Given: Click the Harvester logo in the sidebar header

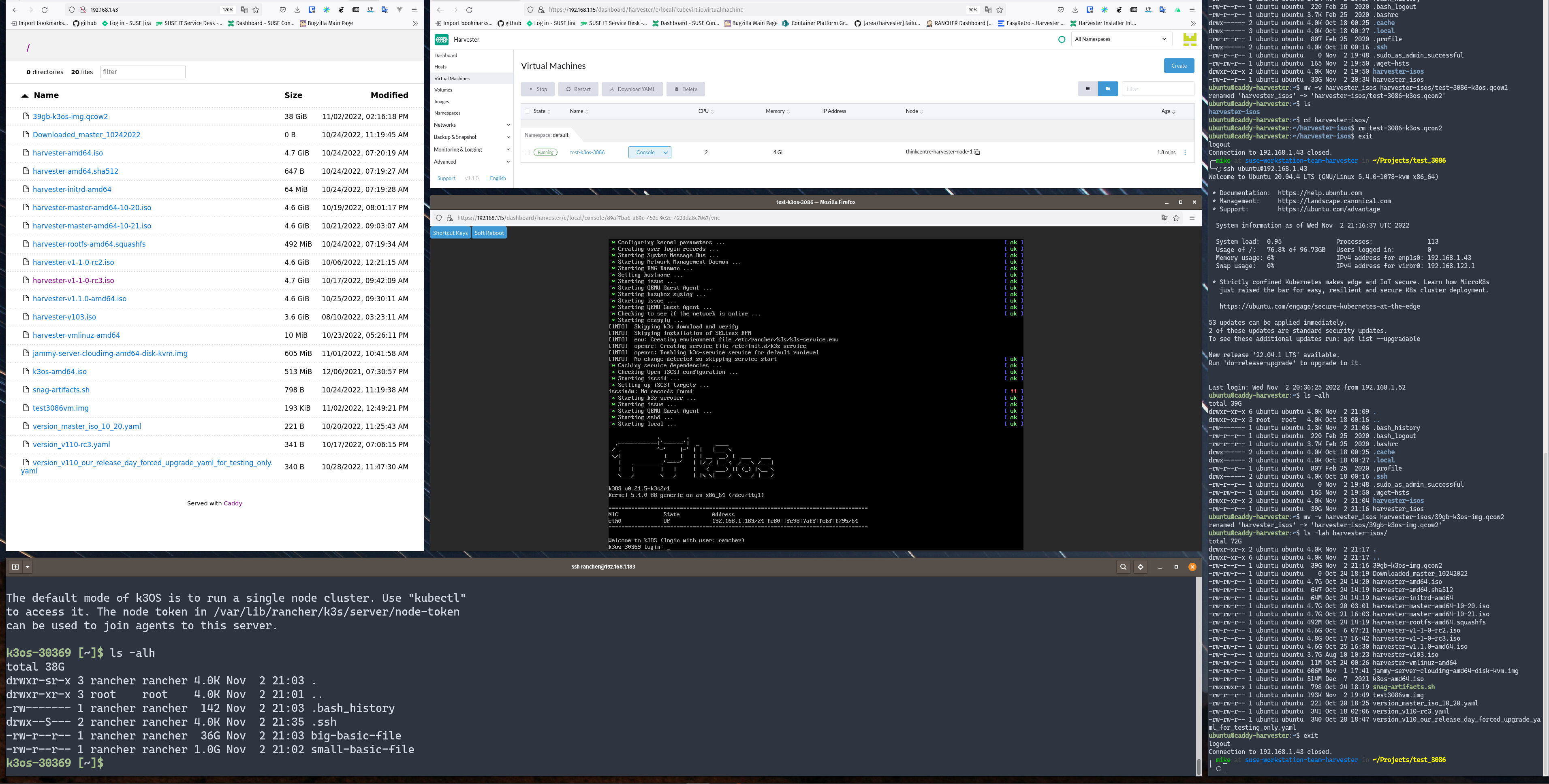Looking at the screenshot, I should [x=442, y=39].
